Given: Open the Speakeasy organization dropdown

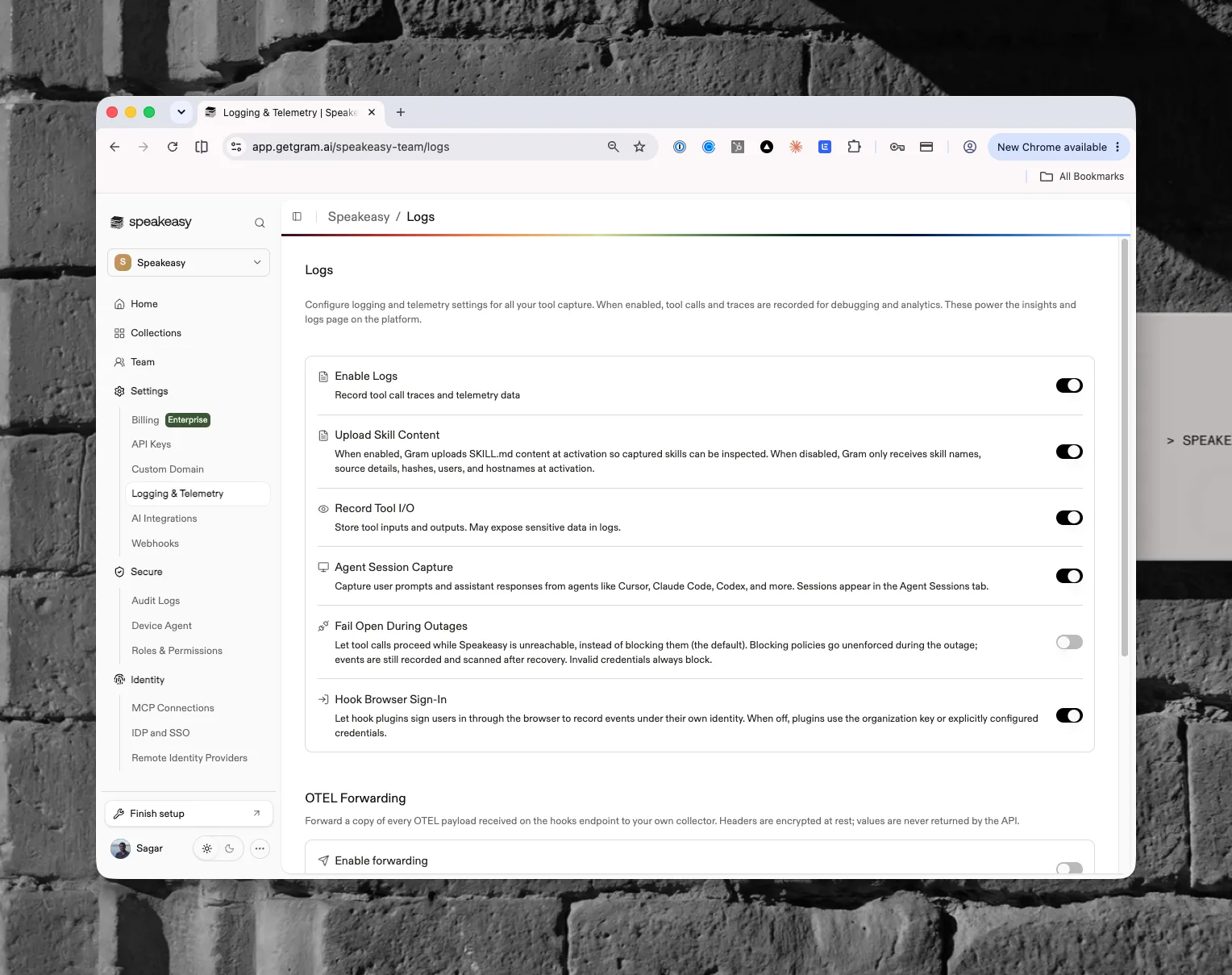Looking at the screenshot, I should (189, 263).
